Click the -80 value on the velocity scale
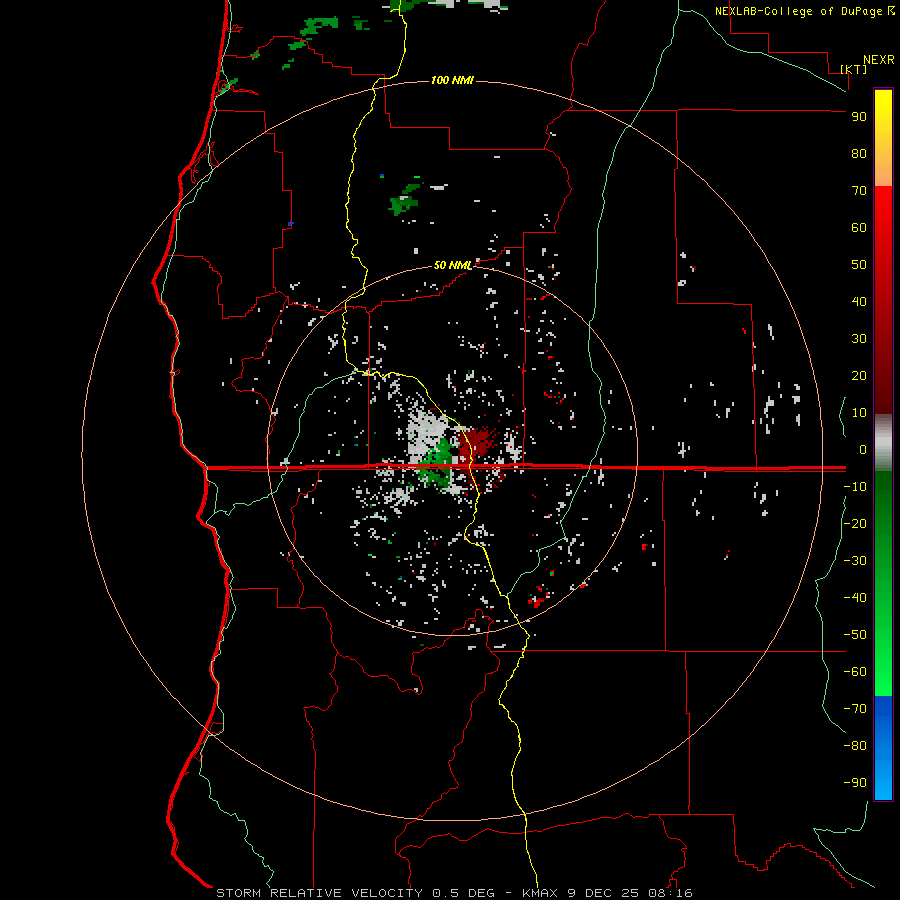 tap(855, 746)
